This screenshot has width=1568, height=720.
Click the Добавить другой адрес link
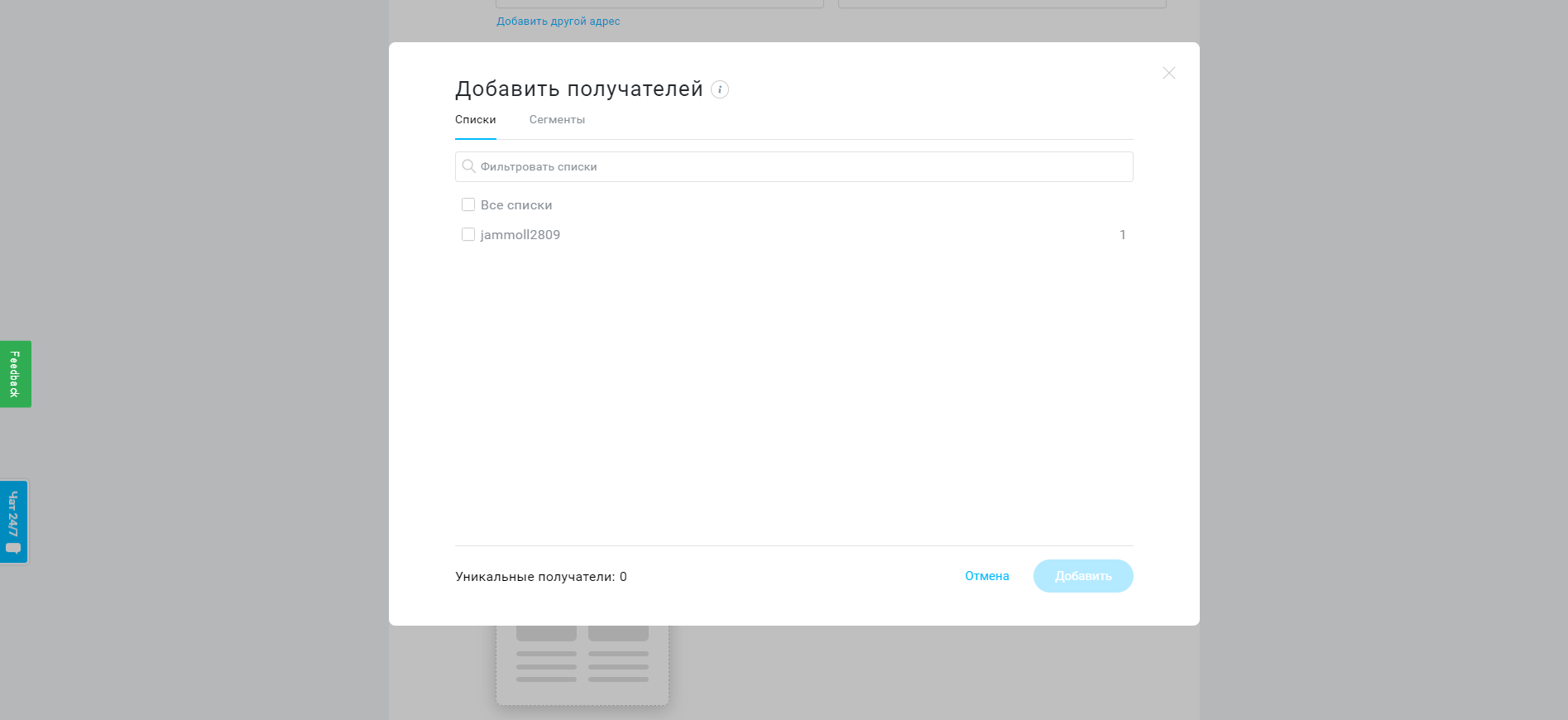click(x=559, y=22)
